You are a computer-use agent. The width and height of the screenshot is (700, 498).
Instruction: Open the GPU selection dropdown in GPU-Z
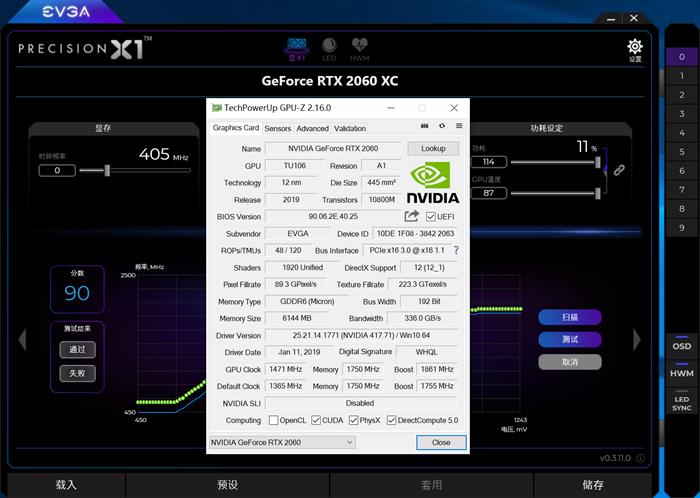282,442
